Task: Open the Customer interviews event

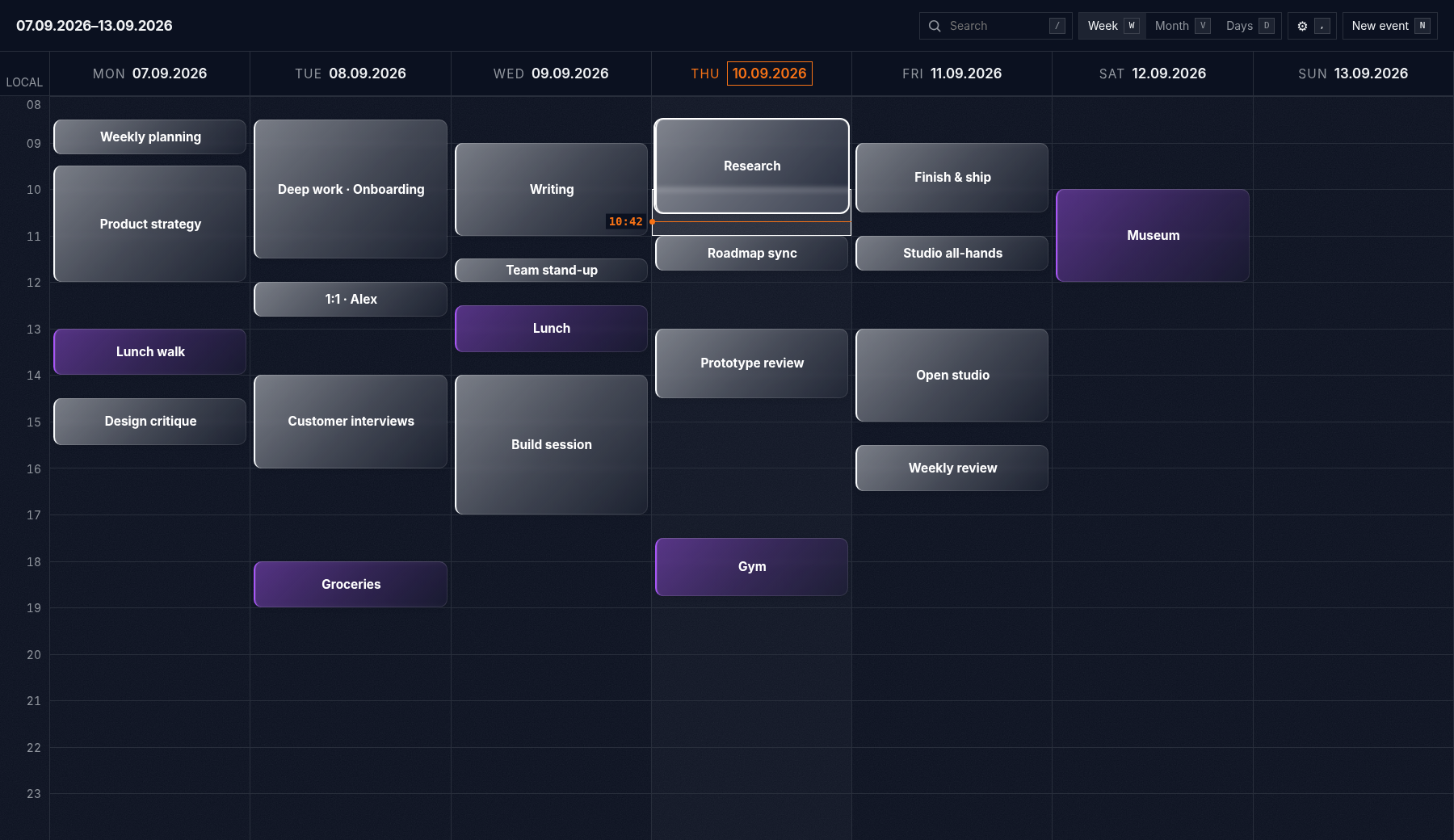Action: click(x=351, y=421)
